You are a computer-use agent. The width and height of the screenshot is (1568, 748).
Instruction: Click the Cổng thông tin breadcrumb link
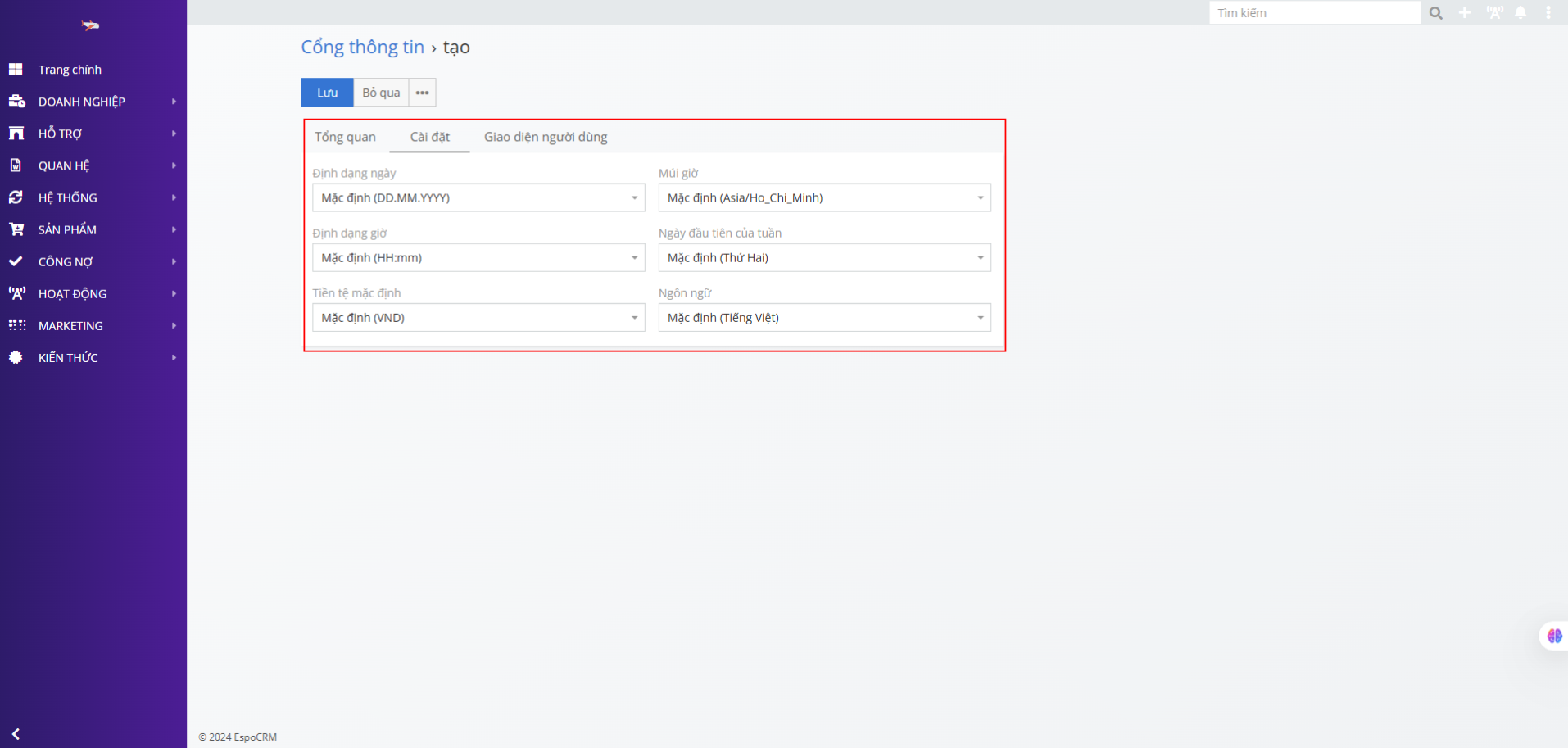[x=362, y=48]
